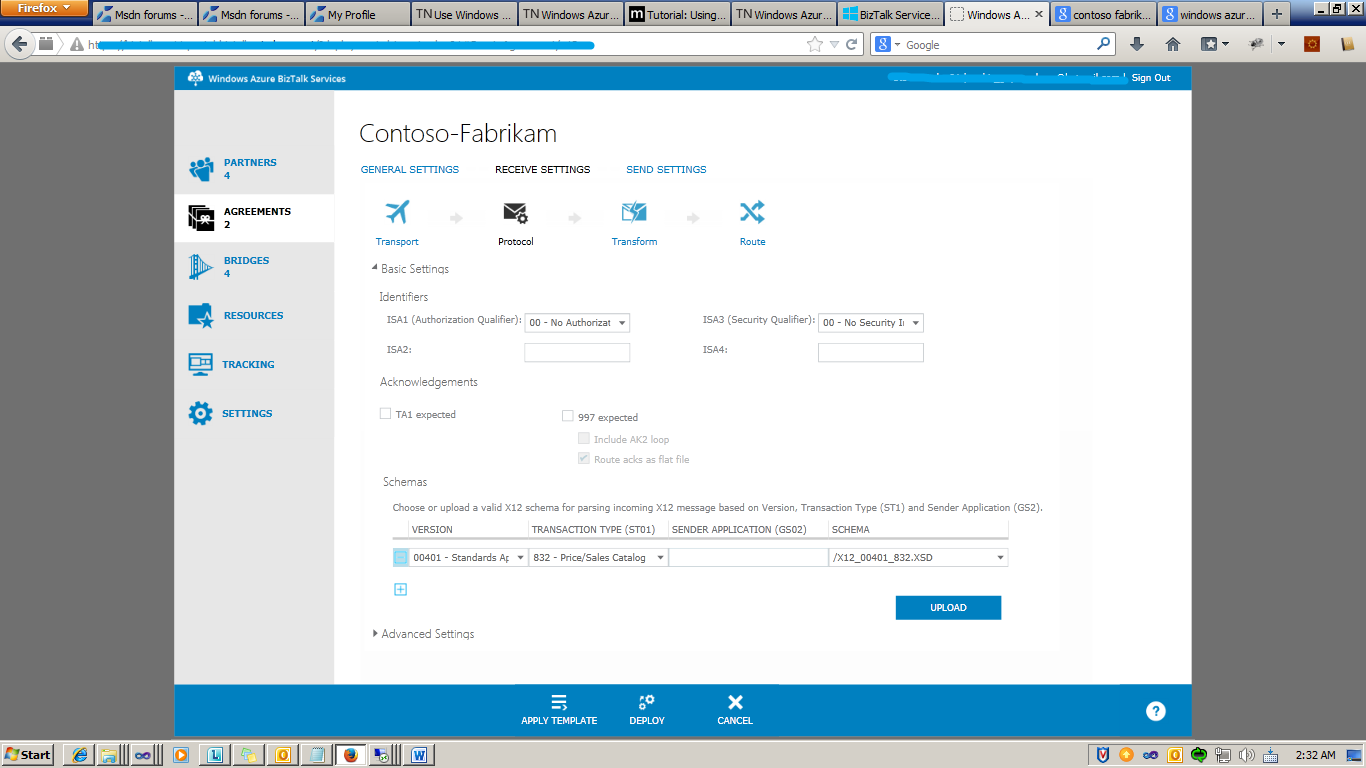The height and width of the screenshot is (768, 1366).
Task: Click the ISA4 input field
Action: coord(871,352)
